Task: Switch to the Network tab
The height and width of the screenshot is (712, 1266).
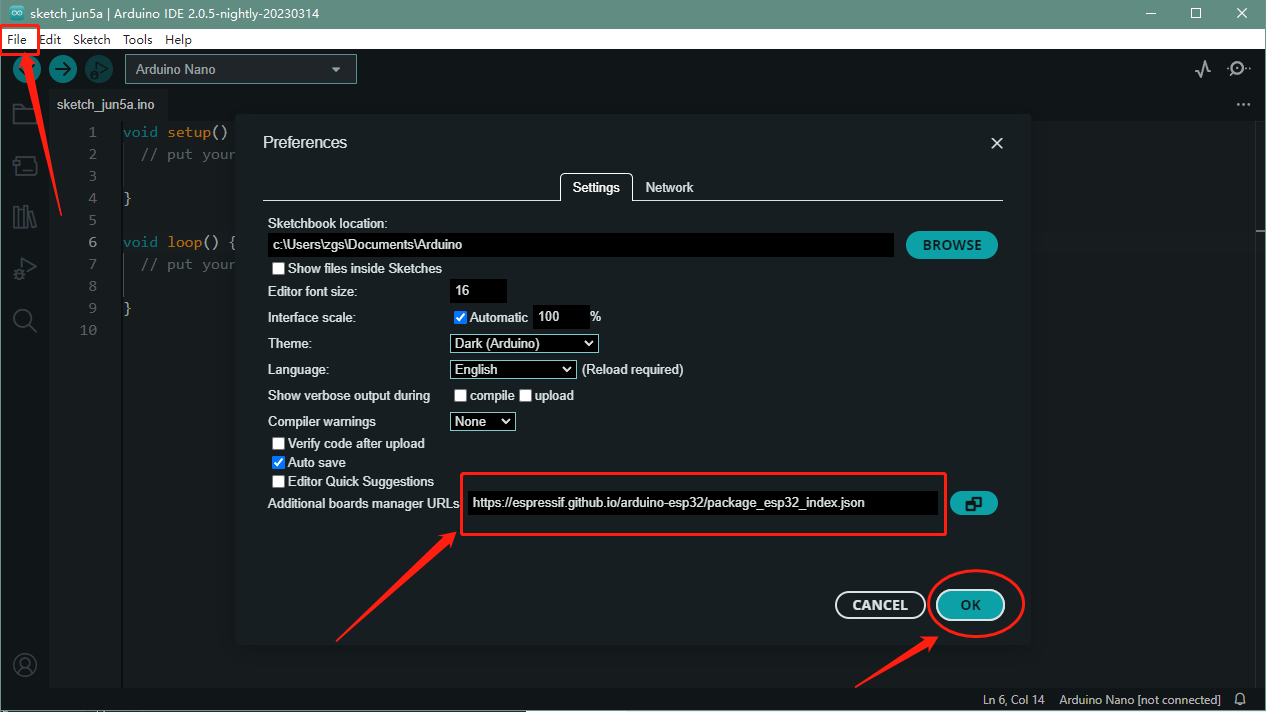Action: 669,187
